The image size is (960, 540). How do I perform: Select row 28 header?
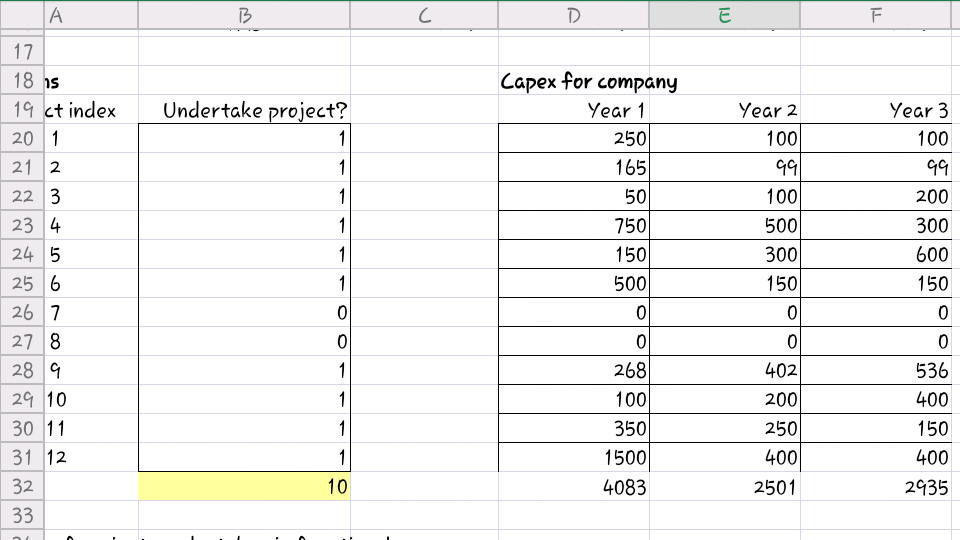[22, 370]
